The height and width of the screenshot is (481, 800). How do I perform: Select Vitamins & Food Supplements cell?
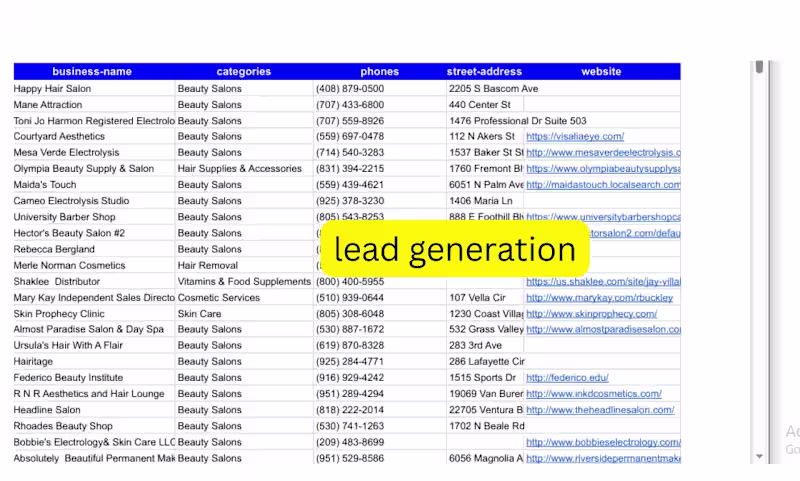click(x=244, y=282)
